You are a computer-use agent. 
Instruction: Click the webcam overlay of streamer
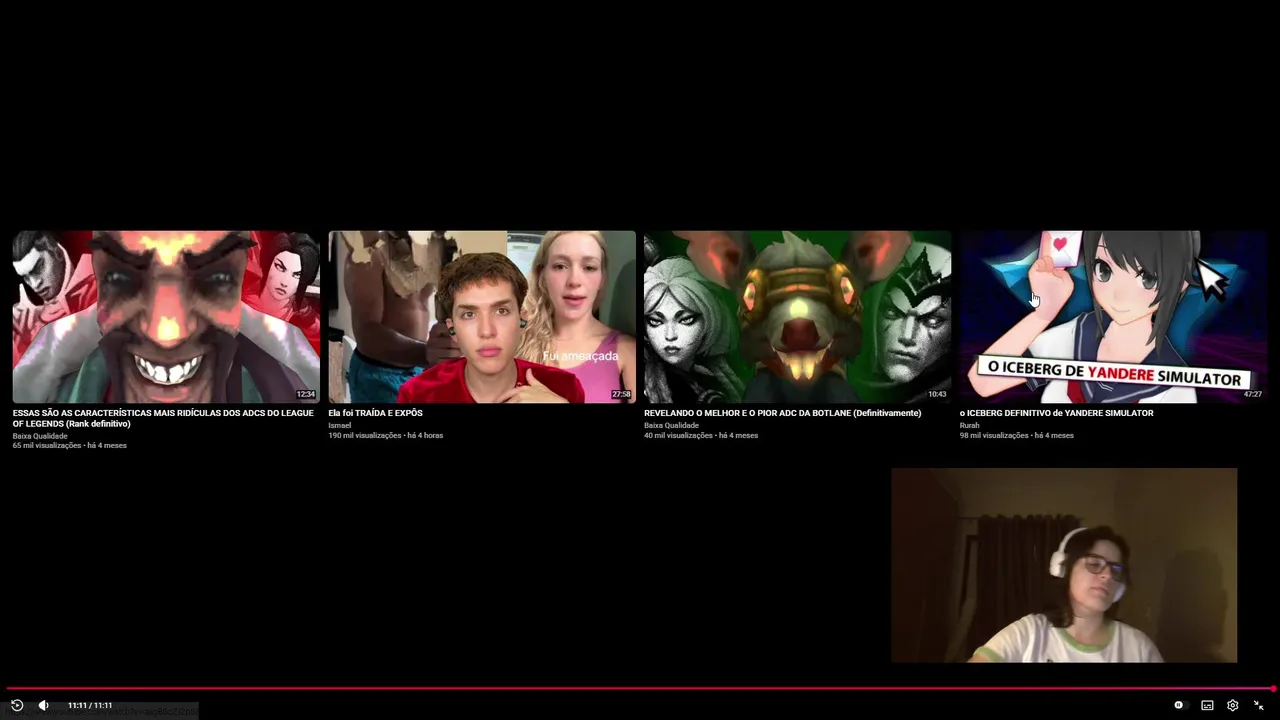(1064, 565)
